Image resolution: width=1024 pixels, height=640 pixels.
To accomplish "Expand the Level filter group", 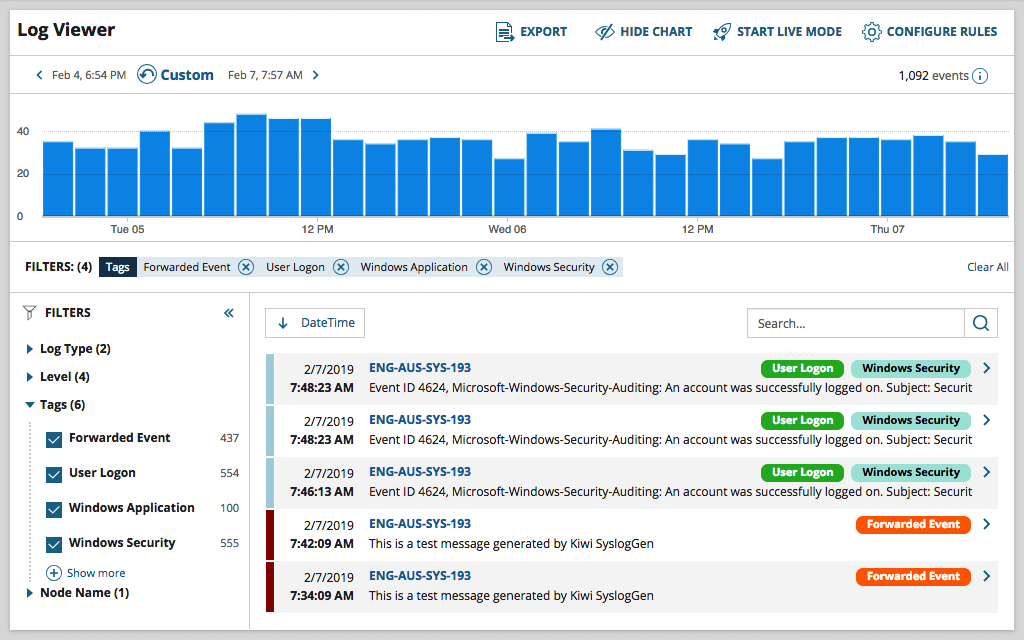I will [x=29, y=377].
